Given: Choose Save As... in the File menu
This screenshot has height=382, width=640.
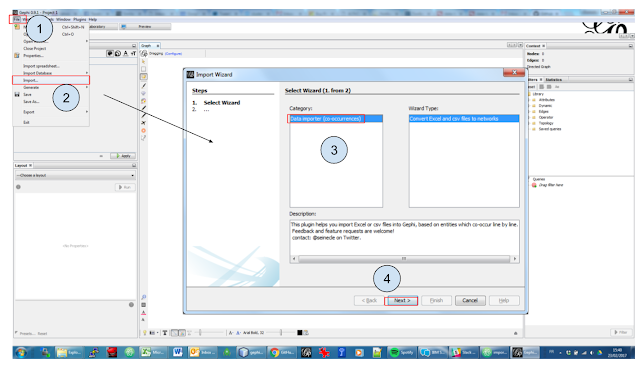Looking at the screenshot, I should coord(51,102).
